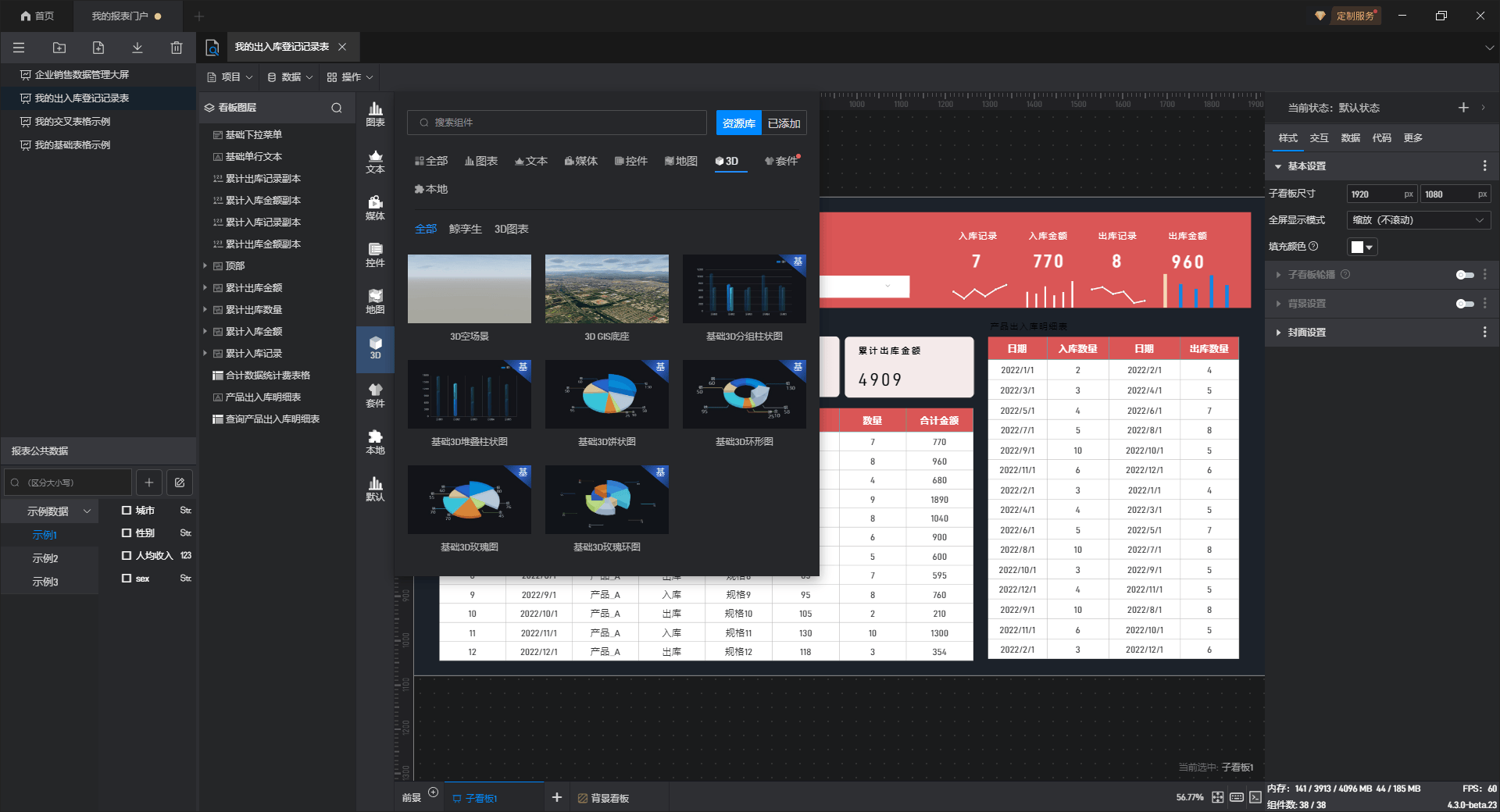Open the 本地 local component category
Image resolution: width=1500 pixels, height=812 pixels.
376,443
